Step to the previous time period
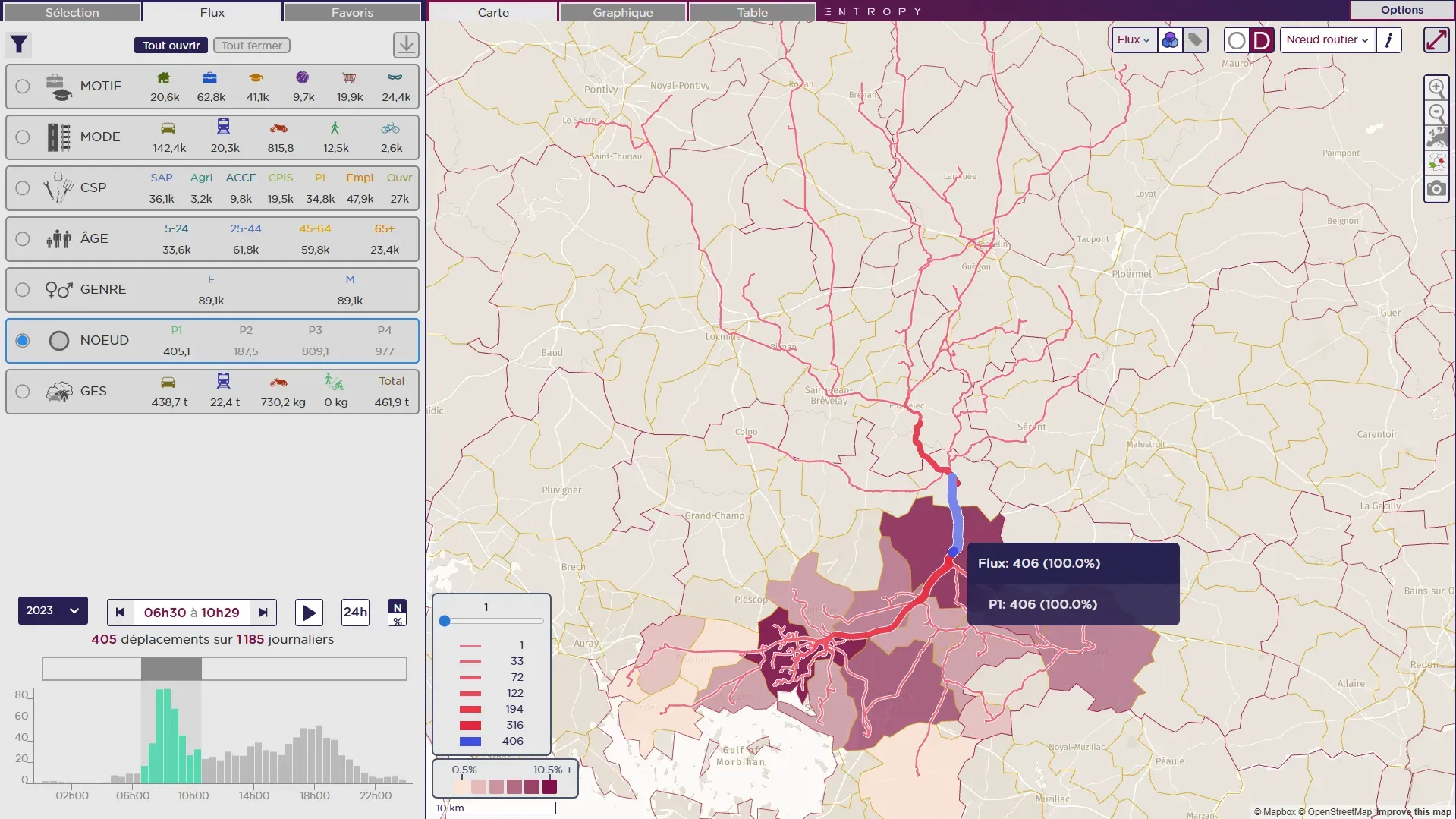The height and width of the screenshot is (819, 1456). [120, 613]
